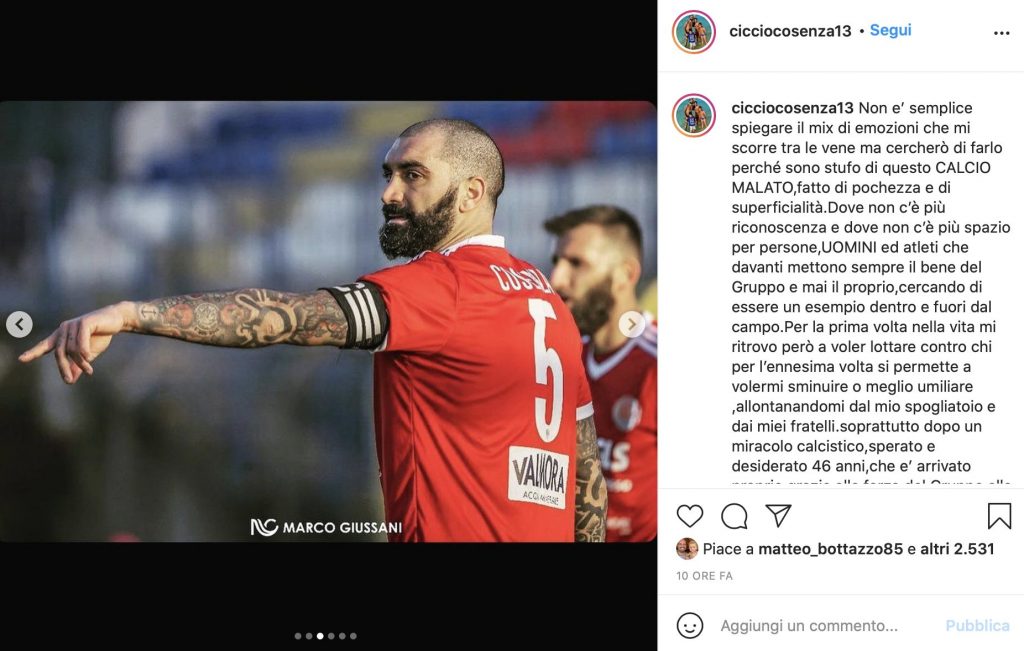This screenshot has width=1024, height=651.
Task: Click the header profile avatar
Action: [694, 31]
